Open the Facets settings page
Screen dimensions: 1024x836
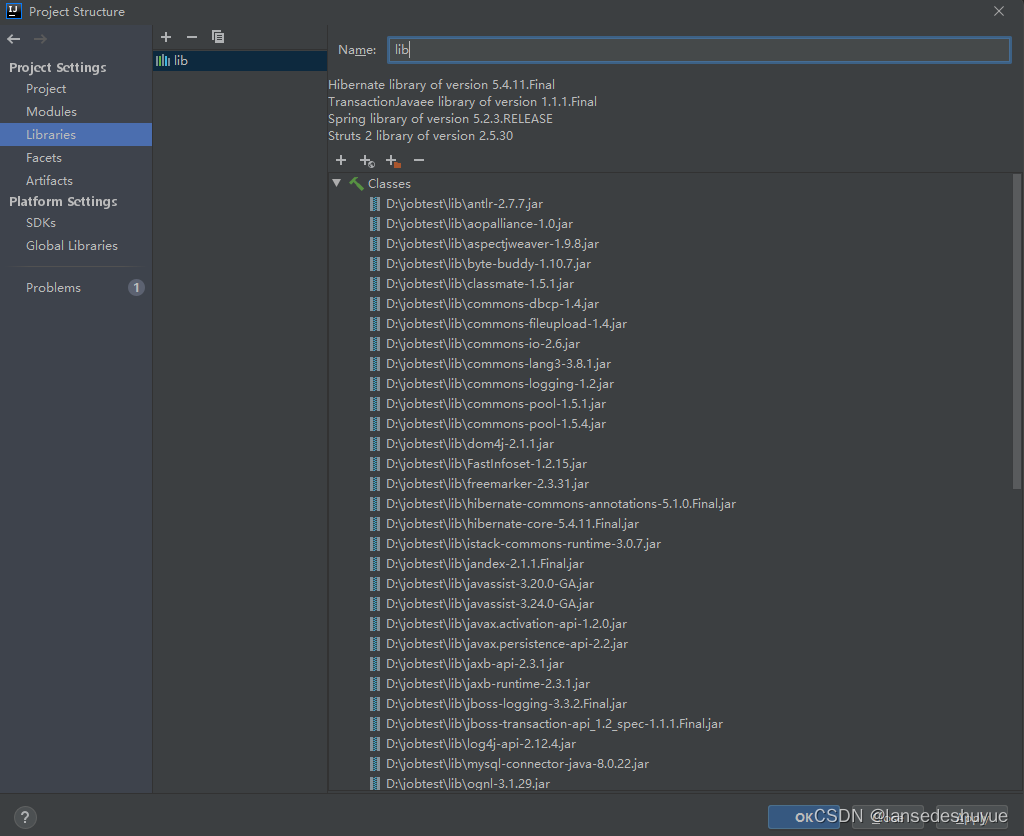pos(44,157)
